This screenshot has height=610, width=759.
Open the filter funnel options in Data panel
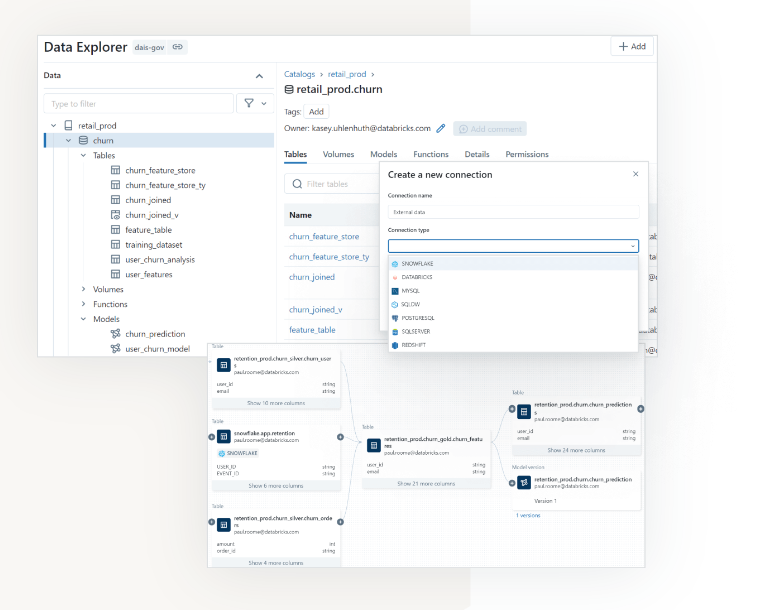pyautogui.click(x=254, y=103)
